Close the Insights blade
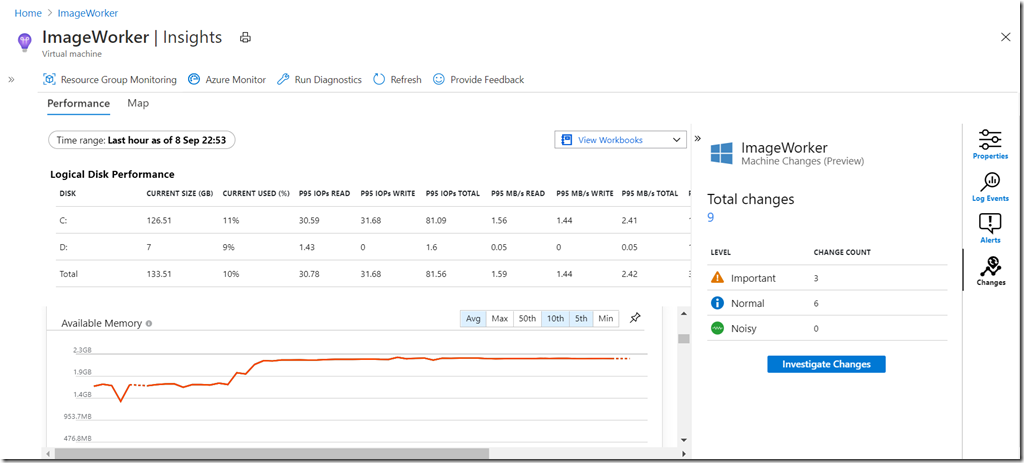Image resolution: width=1024 pixels, height=463 pixels. coord(1006,37)
